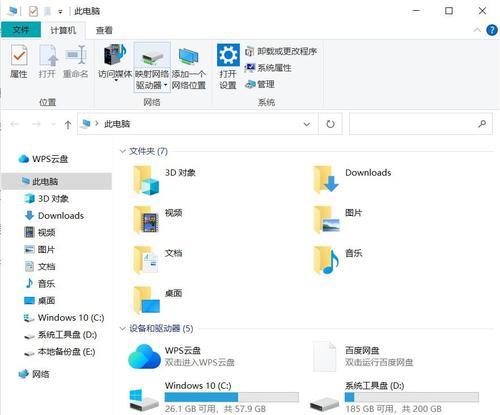Toggle the properties checkmark in quick access toolbar
Viewport: 500px width, 415px height.
coord(33,11)
